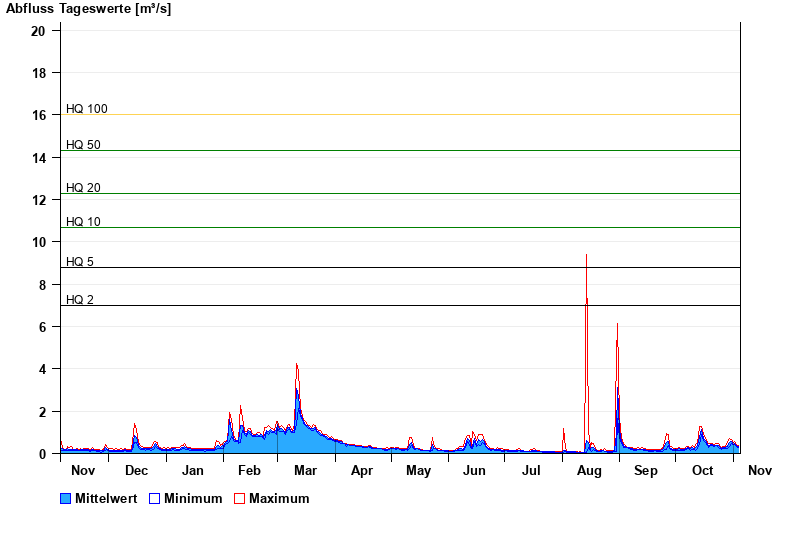The width and height of the screenshot is (800, 550).
Task: Select the Jun month label on axis
Action: coord(475,470)
